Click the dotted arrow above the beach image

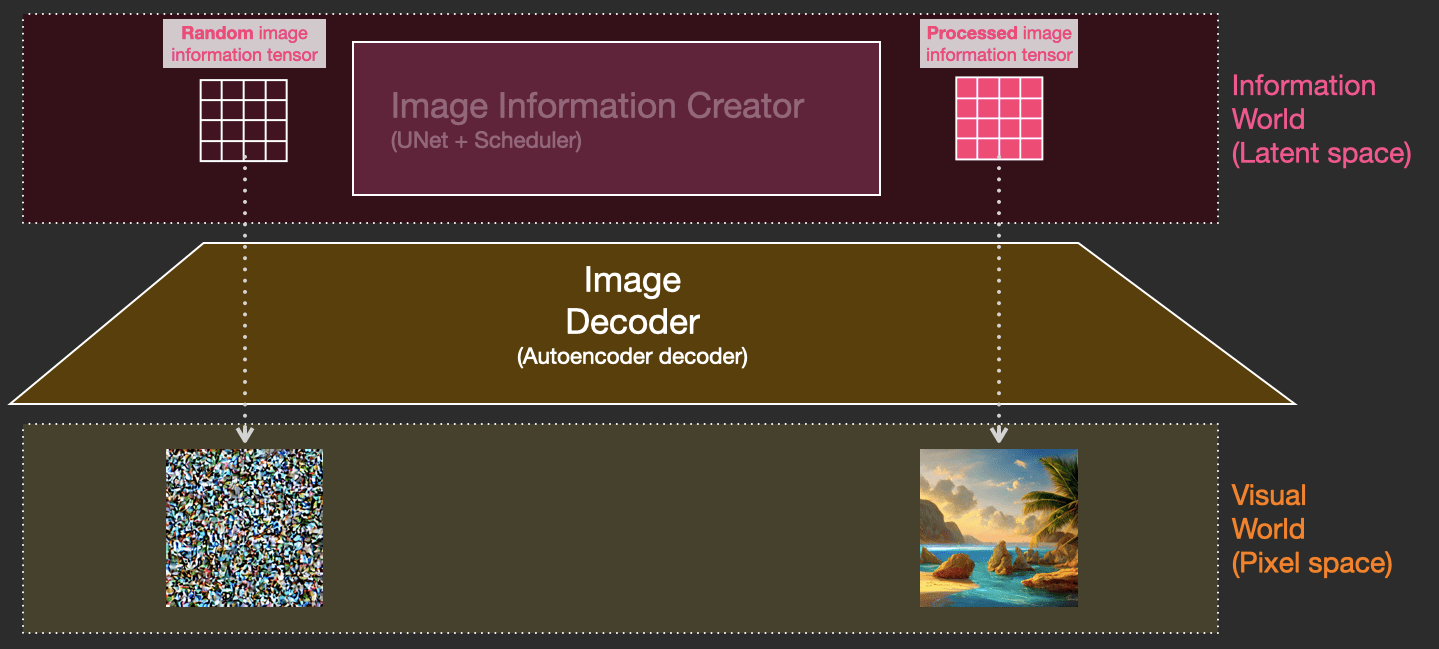(997, 435)
